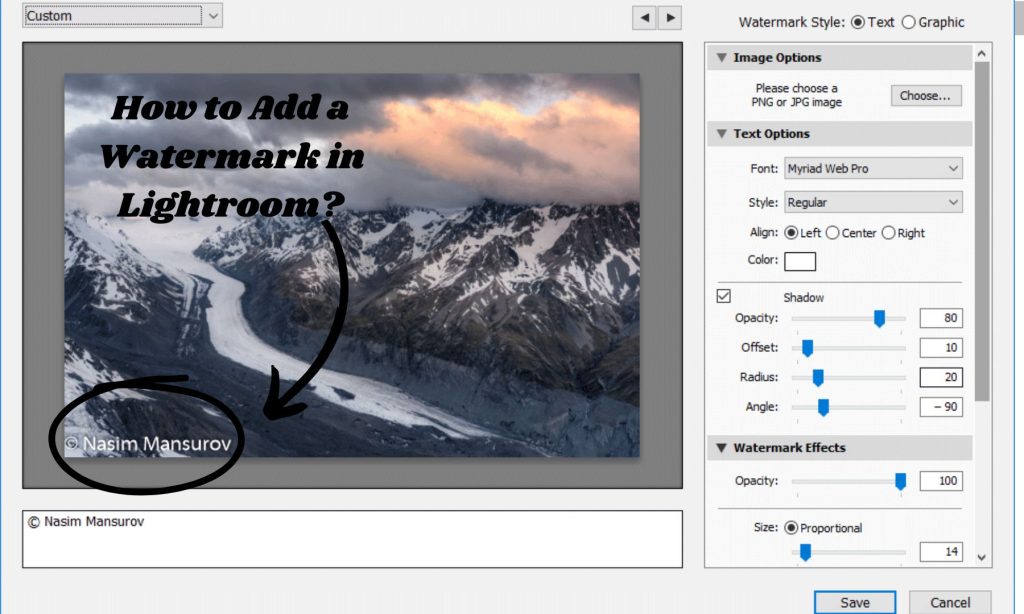Click the previous photo arrow button

coord(645,18)
